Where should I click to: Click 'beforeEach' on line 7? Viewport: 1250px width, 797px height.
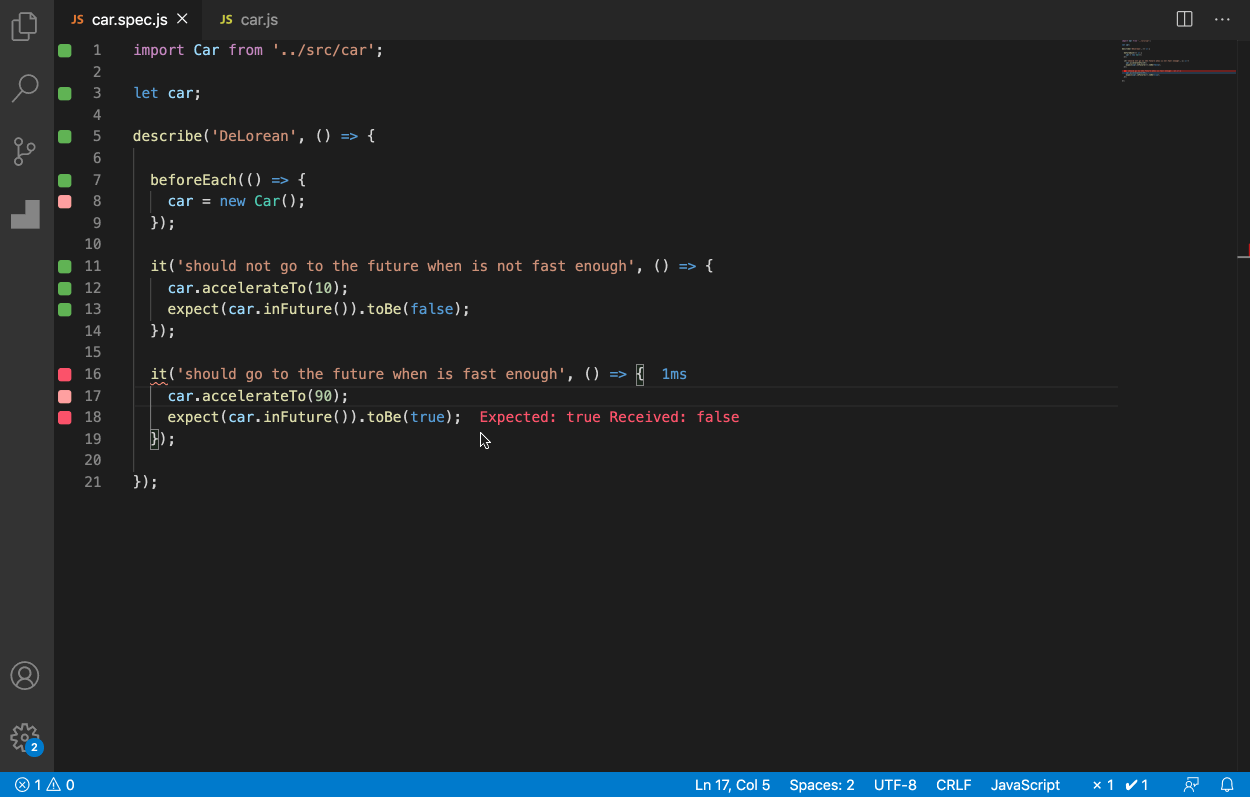click(193, 180)
